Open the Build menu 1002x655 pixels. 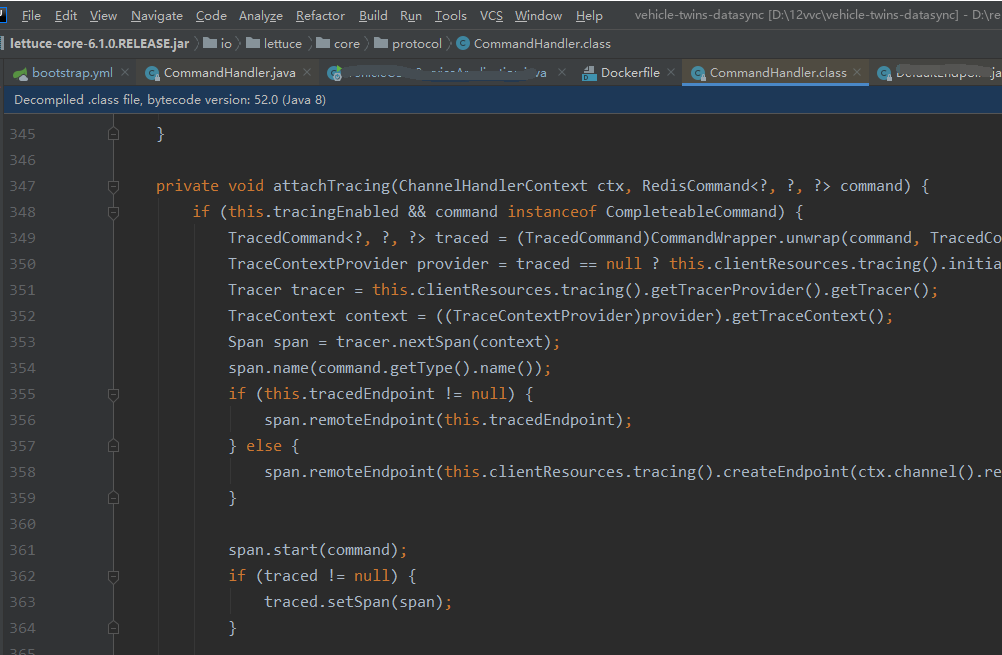[x=373, y=15]
